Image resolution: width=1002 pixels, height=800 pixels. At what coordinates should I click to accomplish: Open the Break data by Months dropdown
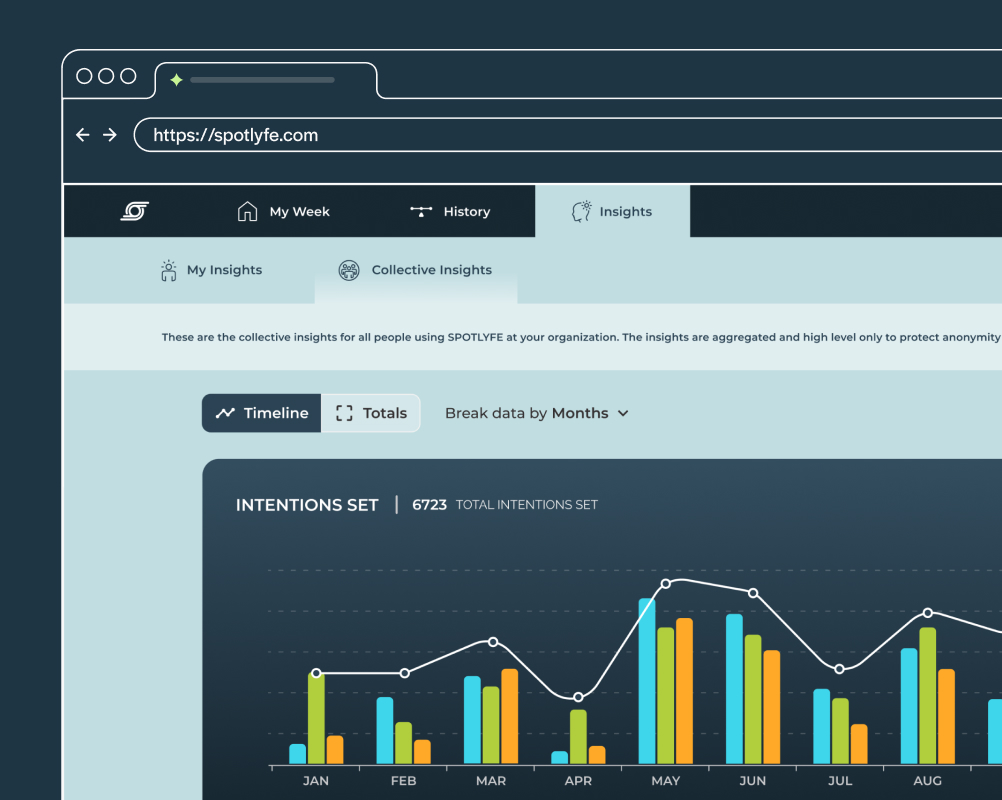(536, 413)
